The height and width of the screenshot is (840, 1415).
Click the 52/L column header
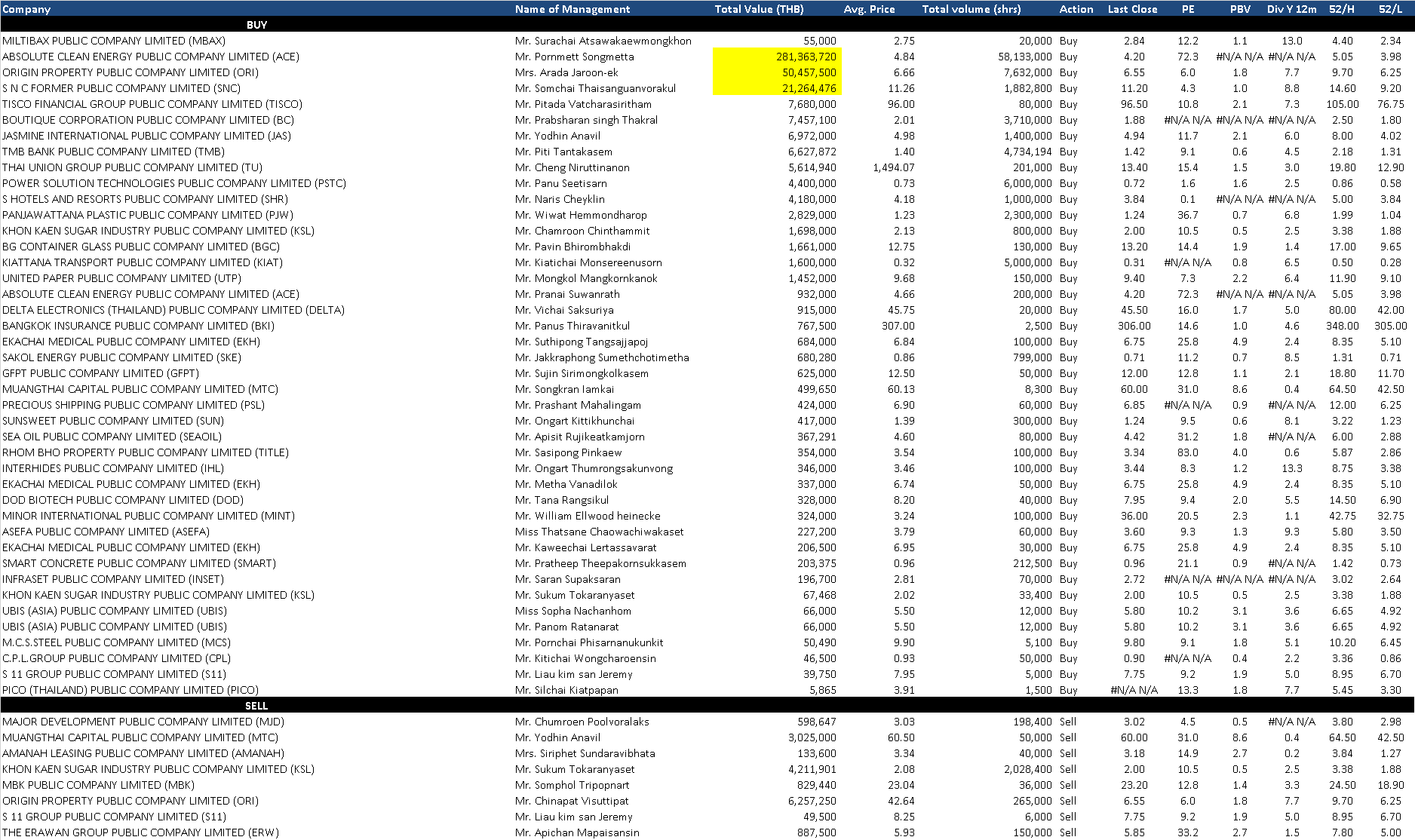1390,9
